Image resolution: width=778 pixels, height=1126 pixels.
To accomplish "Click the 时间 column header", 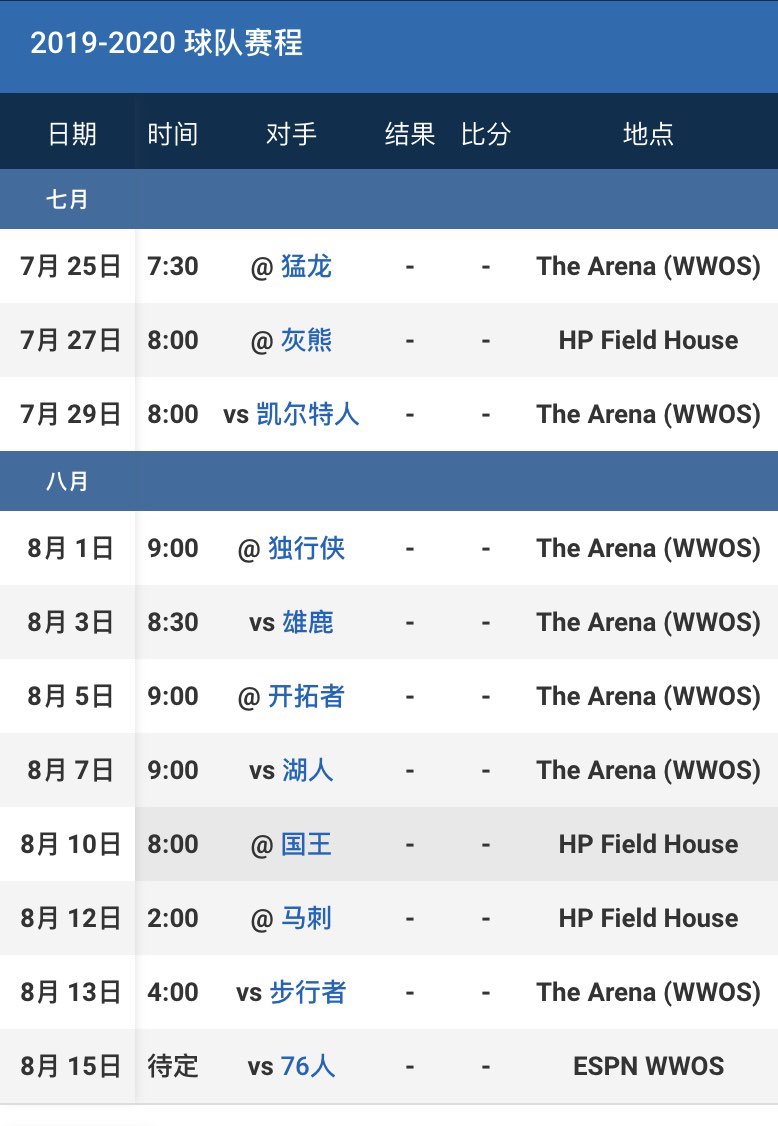I will click(172, 134).
